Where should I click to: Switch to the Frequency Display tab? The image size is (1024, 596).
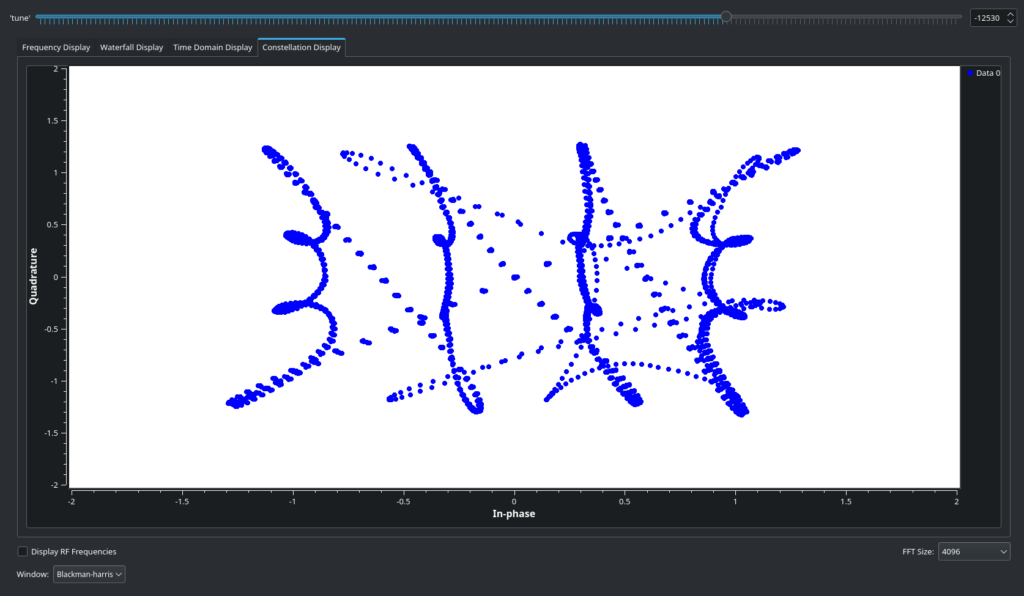pos(56,47)
